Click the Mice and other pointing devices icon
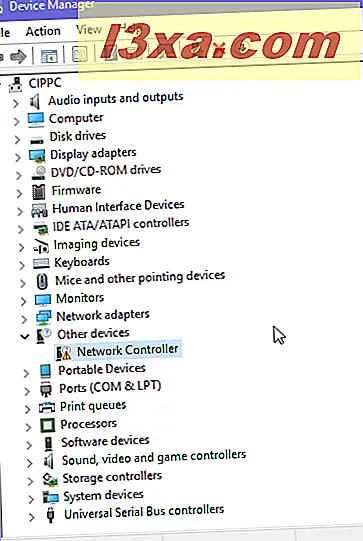This screenshot has width=363, height=541. [x=42, y=281]
